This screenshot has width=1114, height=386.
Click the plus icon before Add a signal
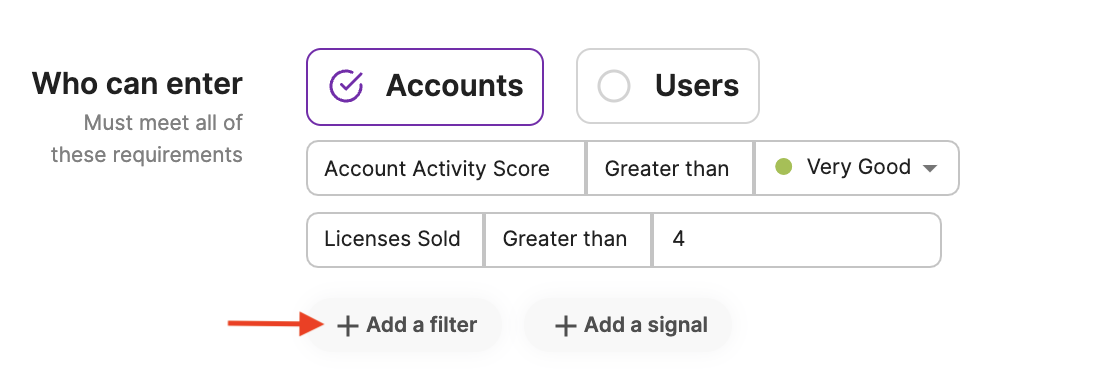565,326
